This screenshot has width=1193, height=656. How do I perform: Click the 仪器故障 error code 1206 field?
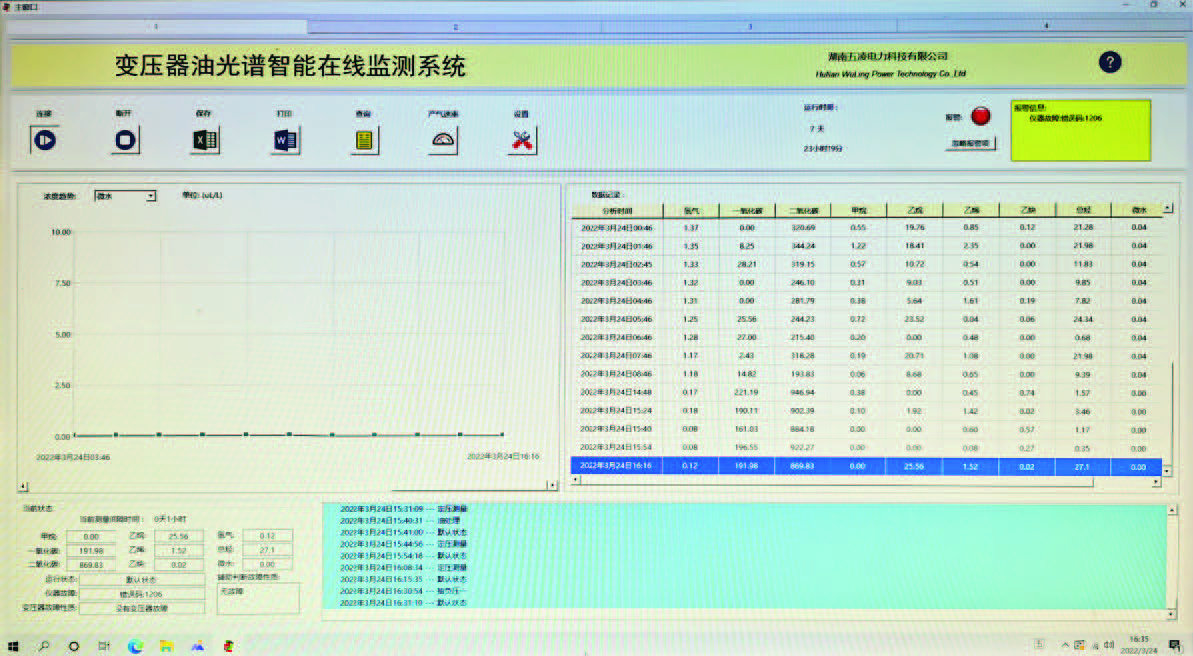[142, 594]
